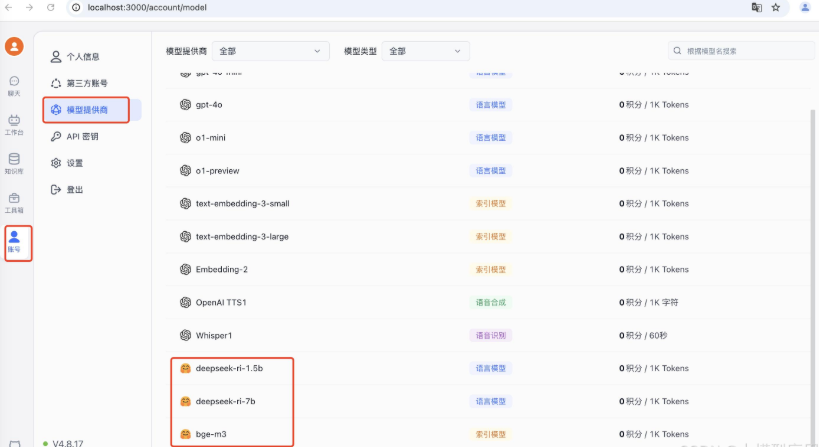Select text-embedding-3-large model name

[x=242, y=237]
